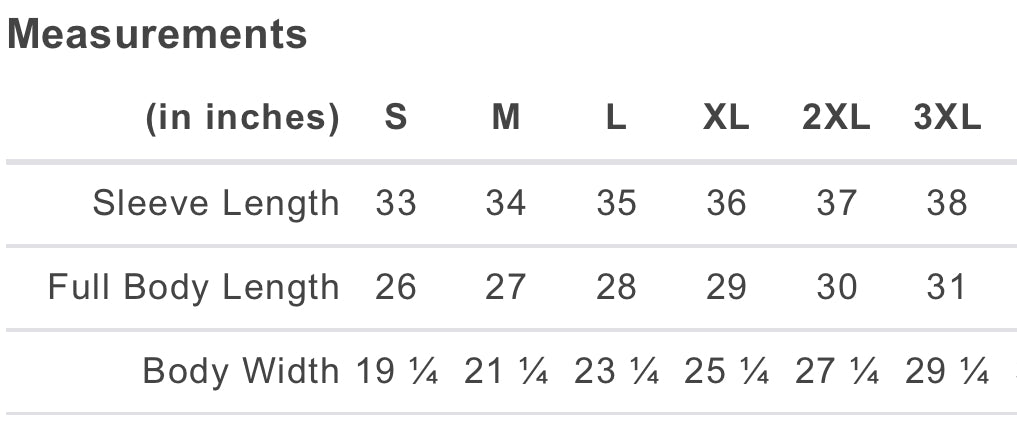Click sleeve length value 36 for XL
This screenshot has width=1017, height=447.
point(726,203)
